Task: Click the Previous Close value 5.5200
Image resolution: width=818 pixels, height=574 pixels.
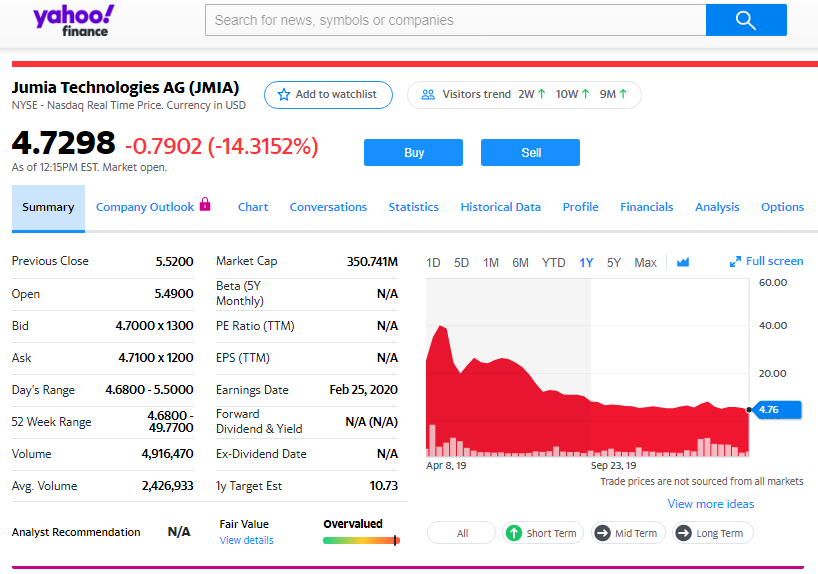Action: click(174, 261)
